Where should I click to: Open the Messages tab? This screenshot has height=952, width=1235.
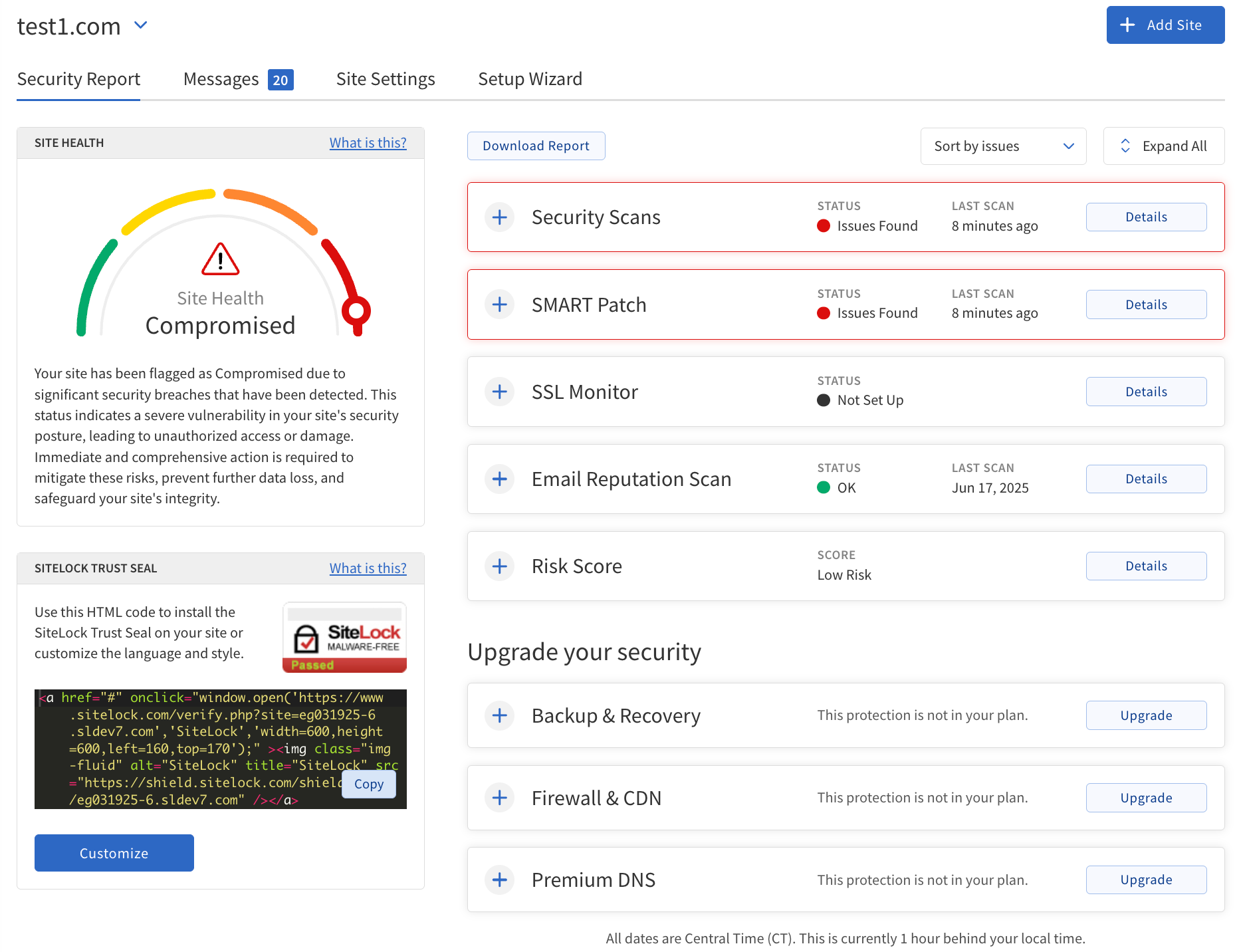point(221,79)
